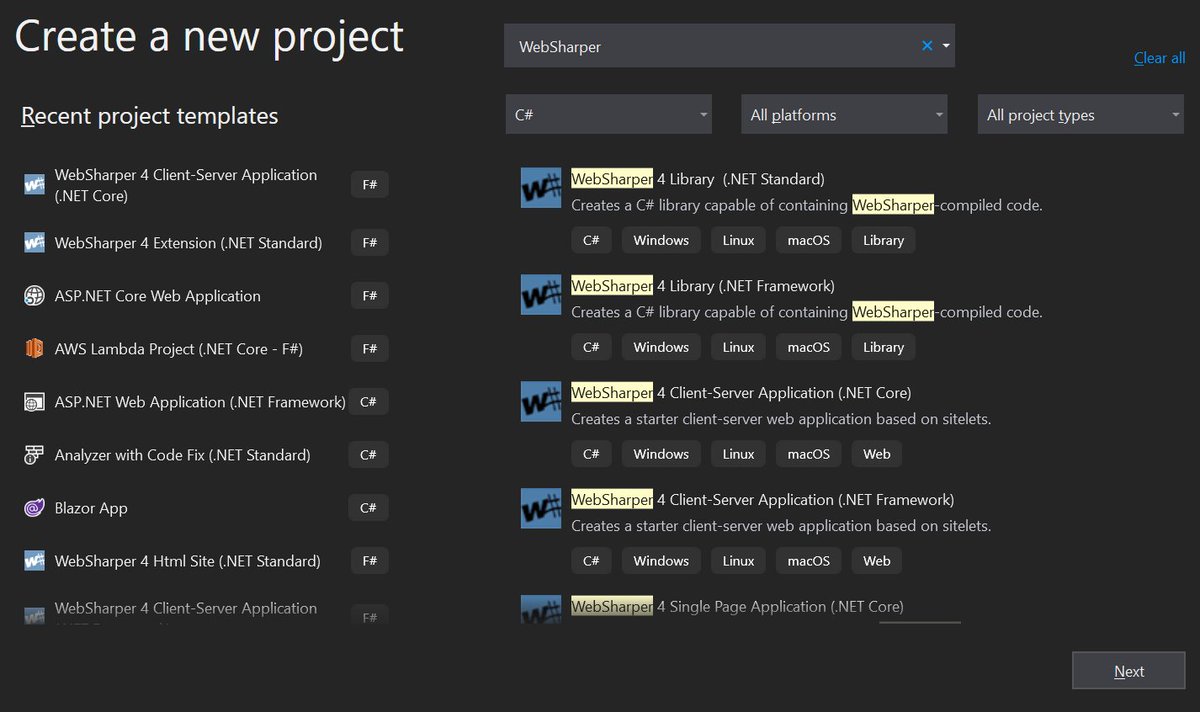
Task: Clear the search with the blue X icon
Action: coord(925,45)
